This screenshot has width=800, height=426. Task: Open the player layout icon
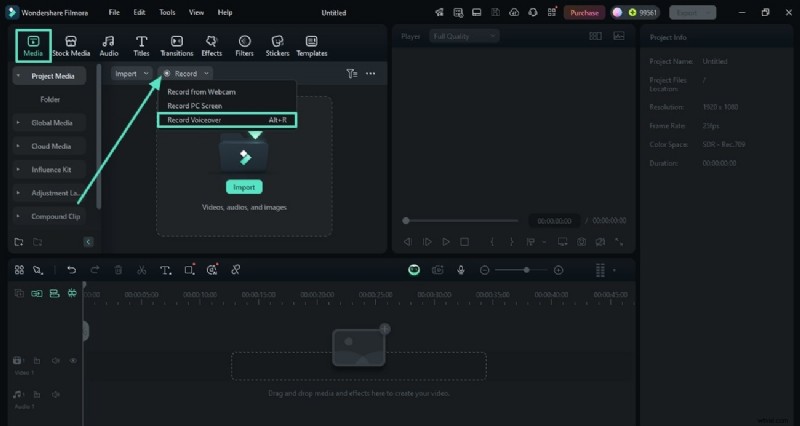tap(595, 36)
